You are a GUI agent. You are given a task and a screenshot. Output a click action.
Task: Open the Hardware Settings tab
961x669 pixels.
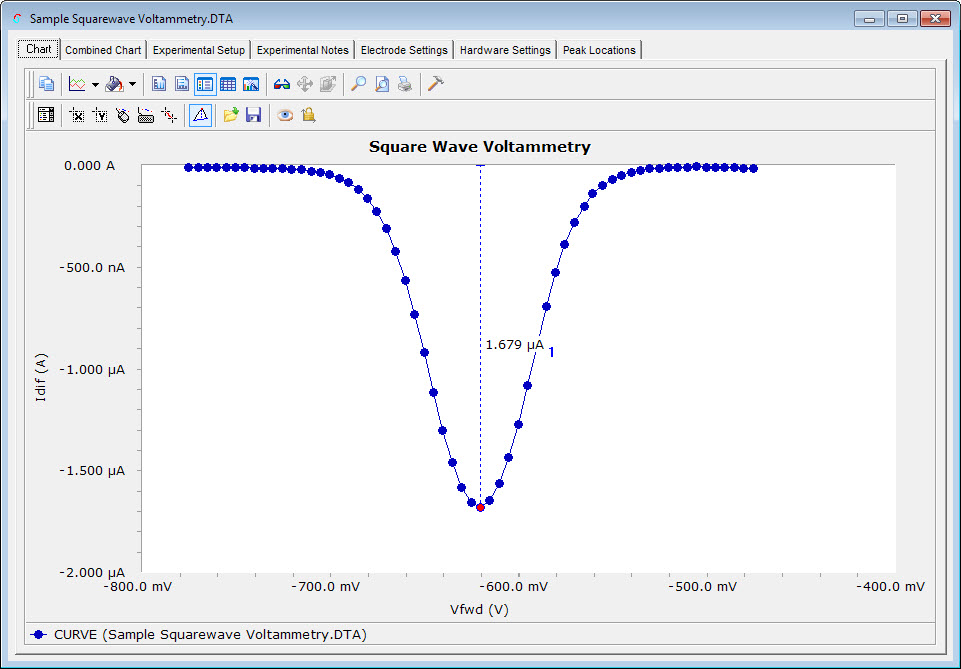point(505,50)
